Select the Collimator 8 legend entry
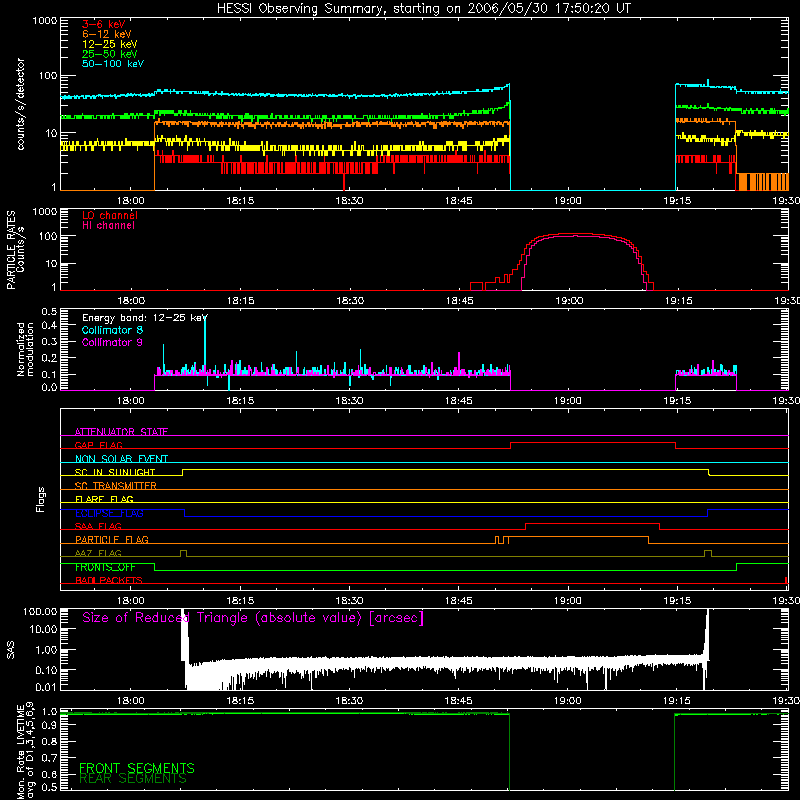The width and height of the screenshot is (800, 800). 112,330
